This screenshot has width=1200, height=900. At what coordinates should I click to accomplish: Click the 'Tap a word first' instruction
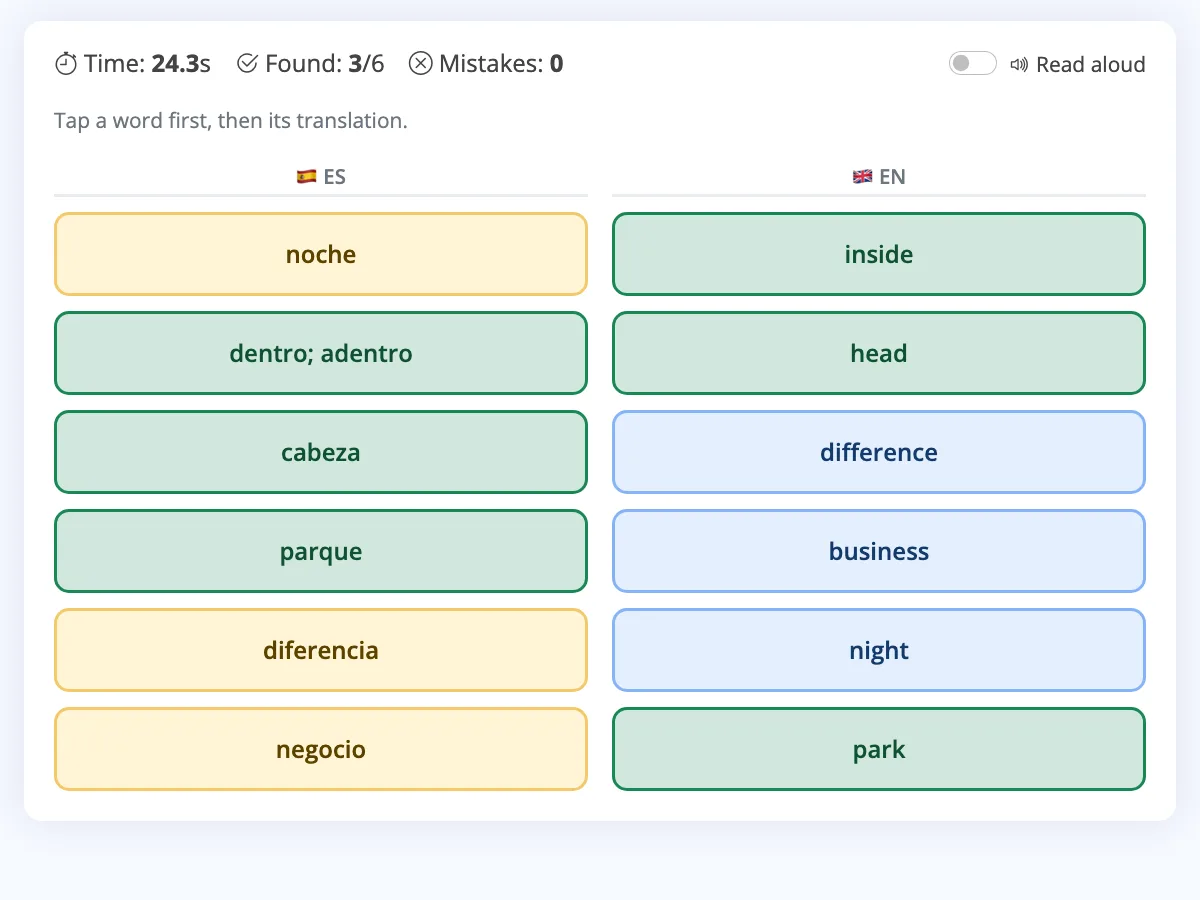(231, 121)
